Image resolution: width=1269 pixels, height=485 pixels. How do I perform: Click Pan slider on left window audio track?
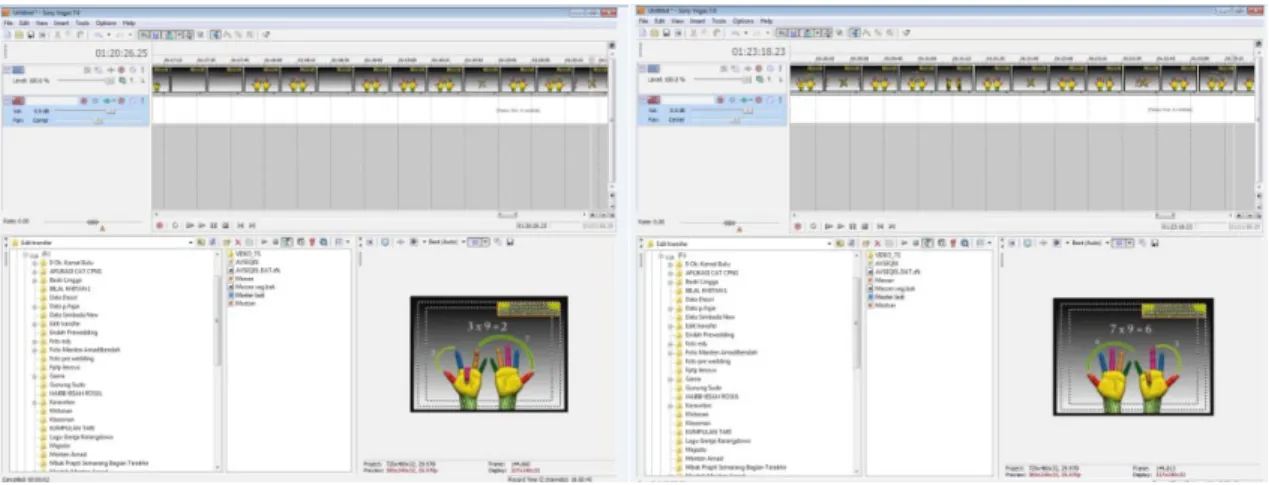point(98,121)
